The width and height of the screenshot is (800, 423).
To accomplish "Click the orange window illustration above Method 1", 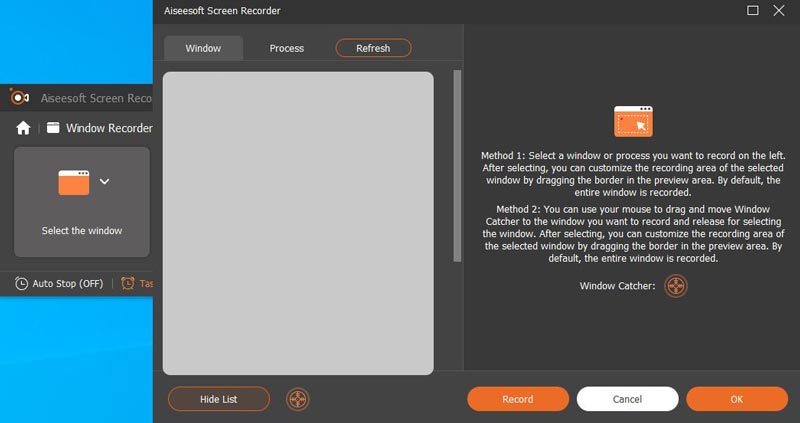I will (x=633, y=121).
